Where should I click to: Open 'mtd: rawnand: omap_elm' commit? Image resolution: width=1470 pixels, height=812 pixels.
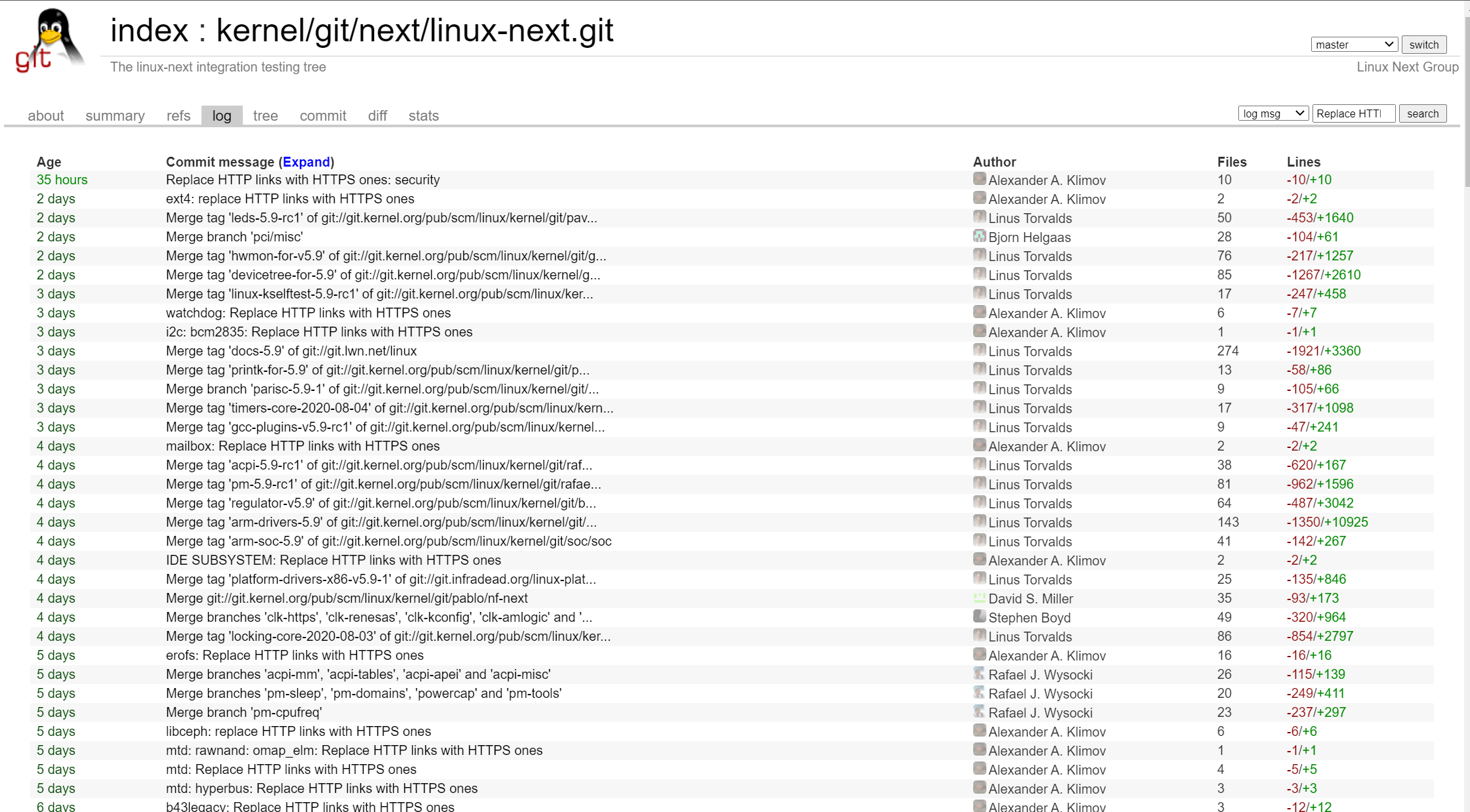pos(354,750)
